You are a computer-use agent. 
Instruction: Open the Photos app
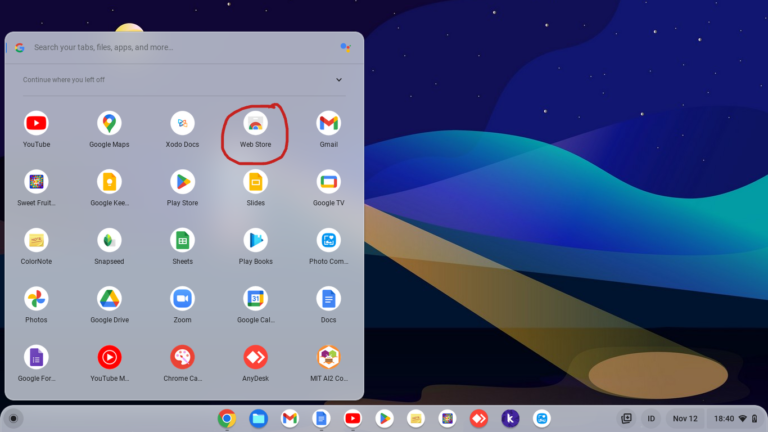[x=36, y=299]
